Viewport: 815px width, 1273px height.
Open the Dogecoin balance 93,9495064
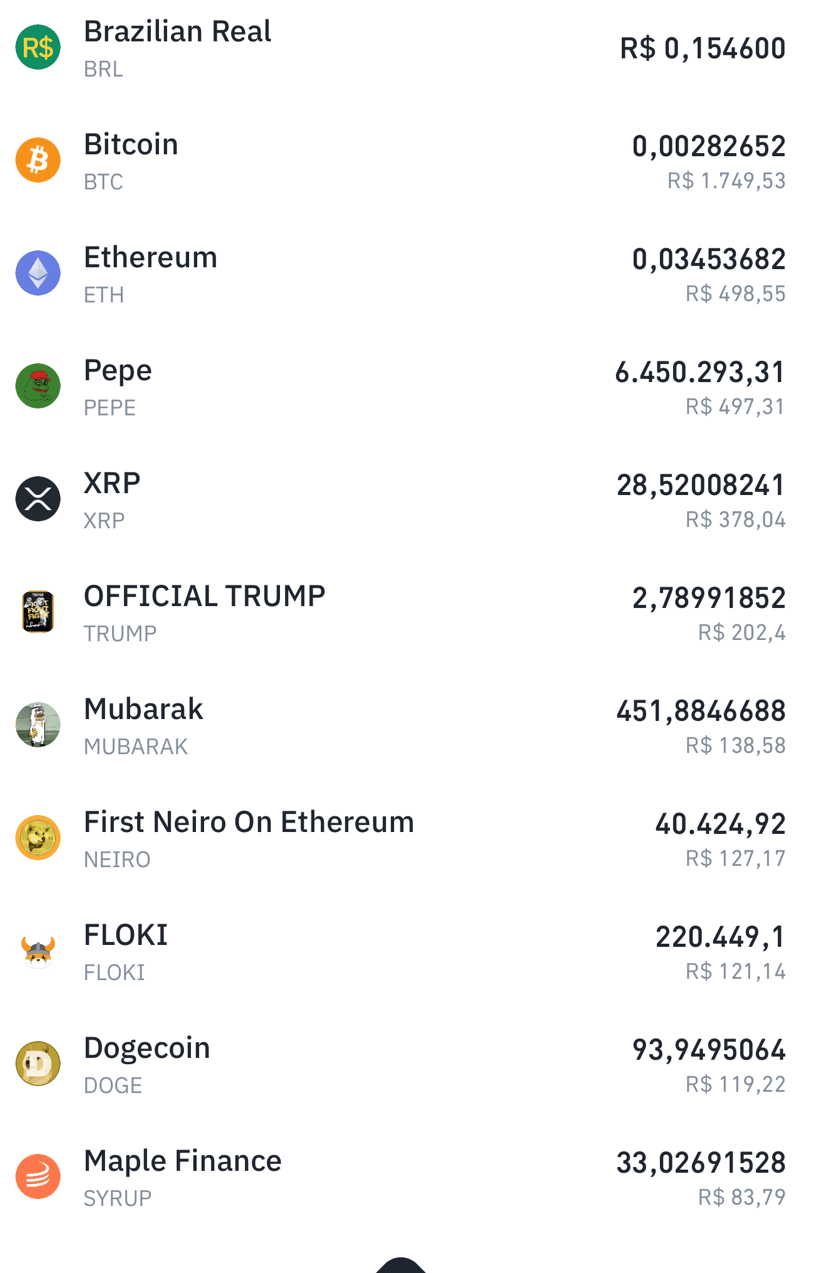point(709,1051)
